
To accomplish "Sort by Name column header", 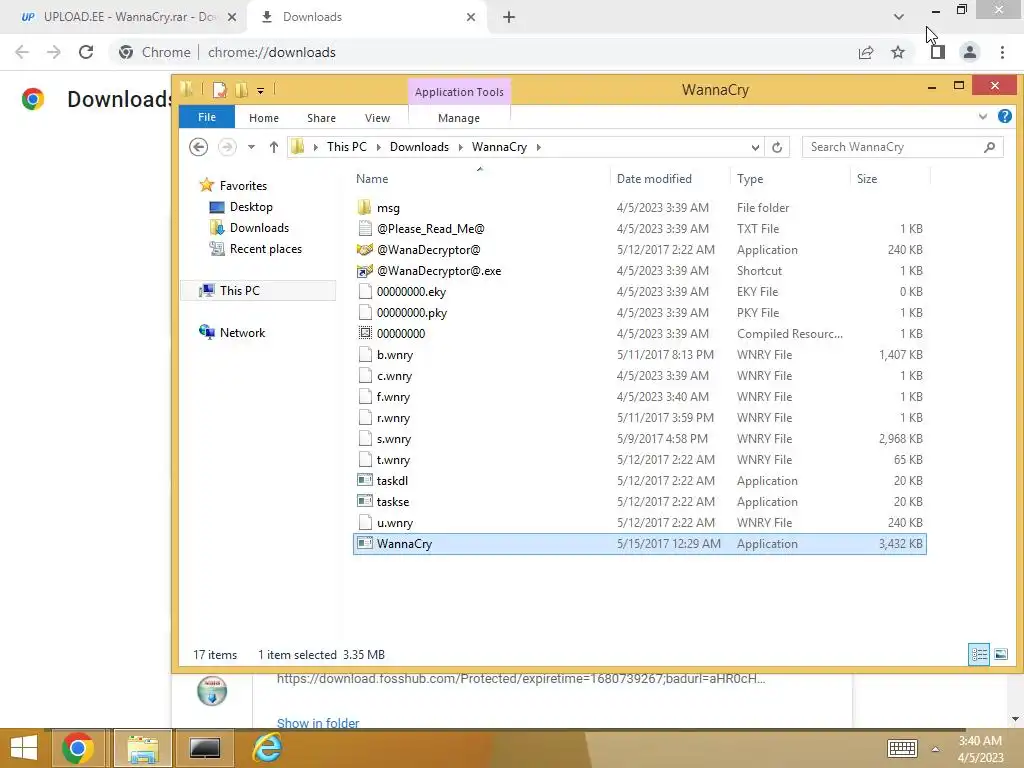I will coord(480,178).
